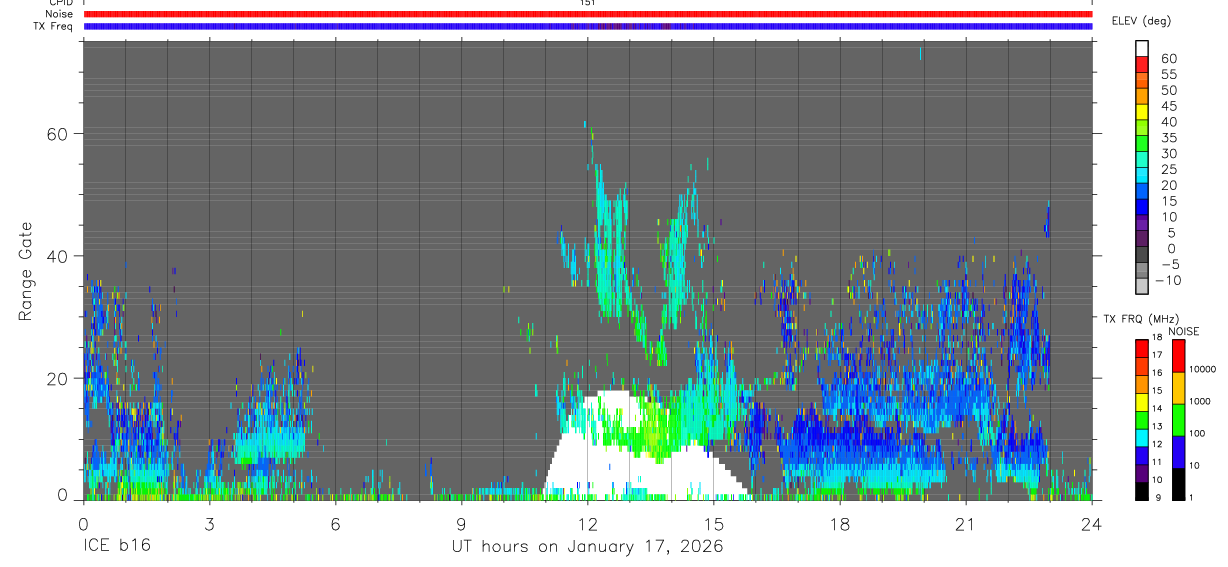Click the 'ELEV (deg)' colorbar title
Image resolution: width=1228 pixels, height=567 pixels.
coord(1142,21)
